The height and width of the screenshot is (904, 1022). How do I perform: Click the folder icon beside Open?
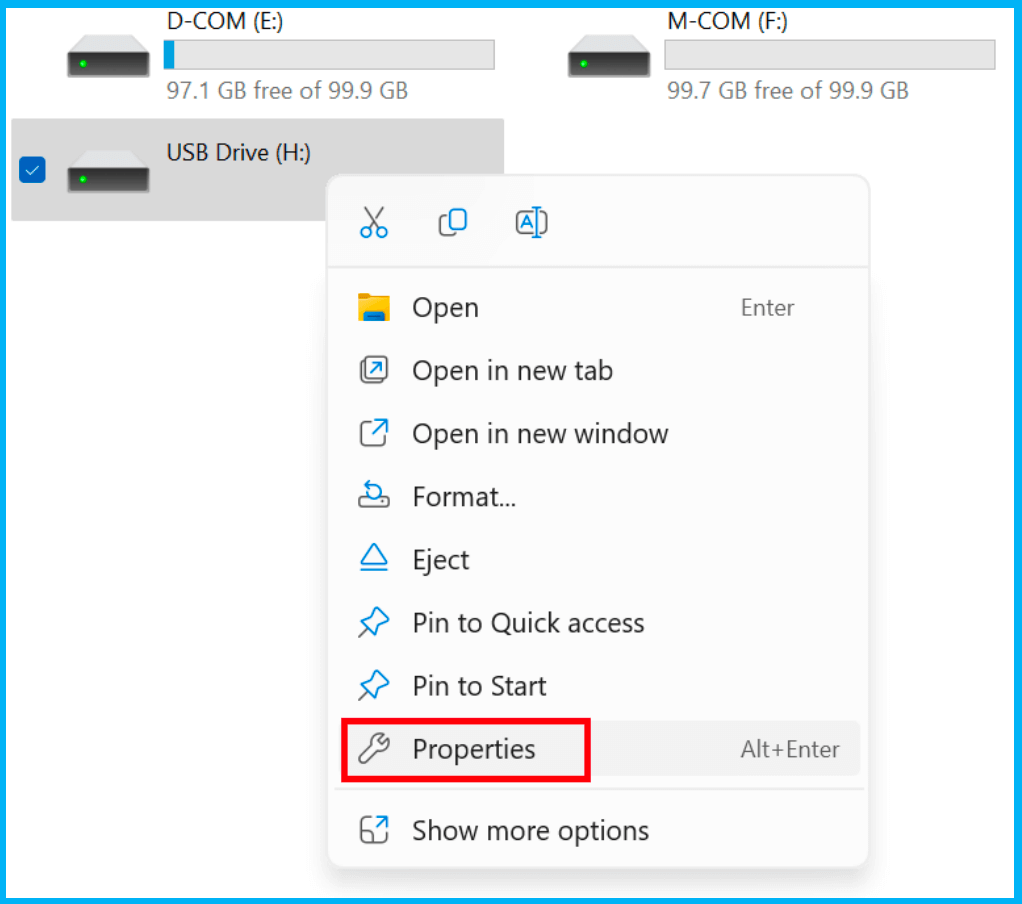374,307
